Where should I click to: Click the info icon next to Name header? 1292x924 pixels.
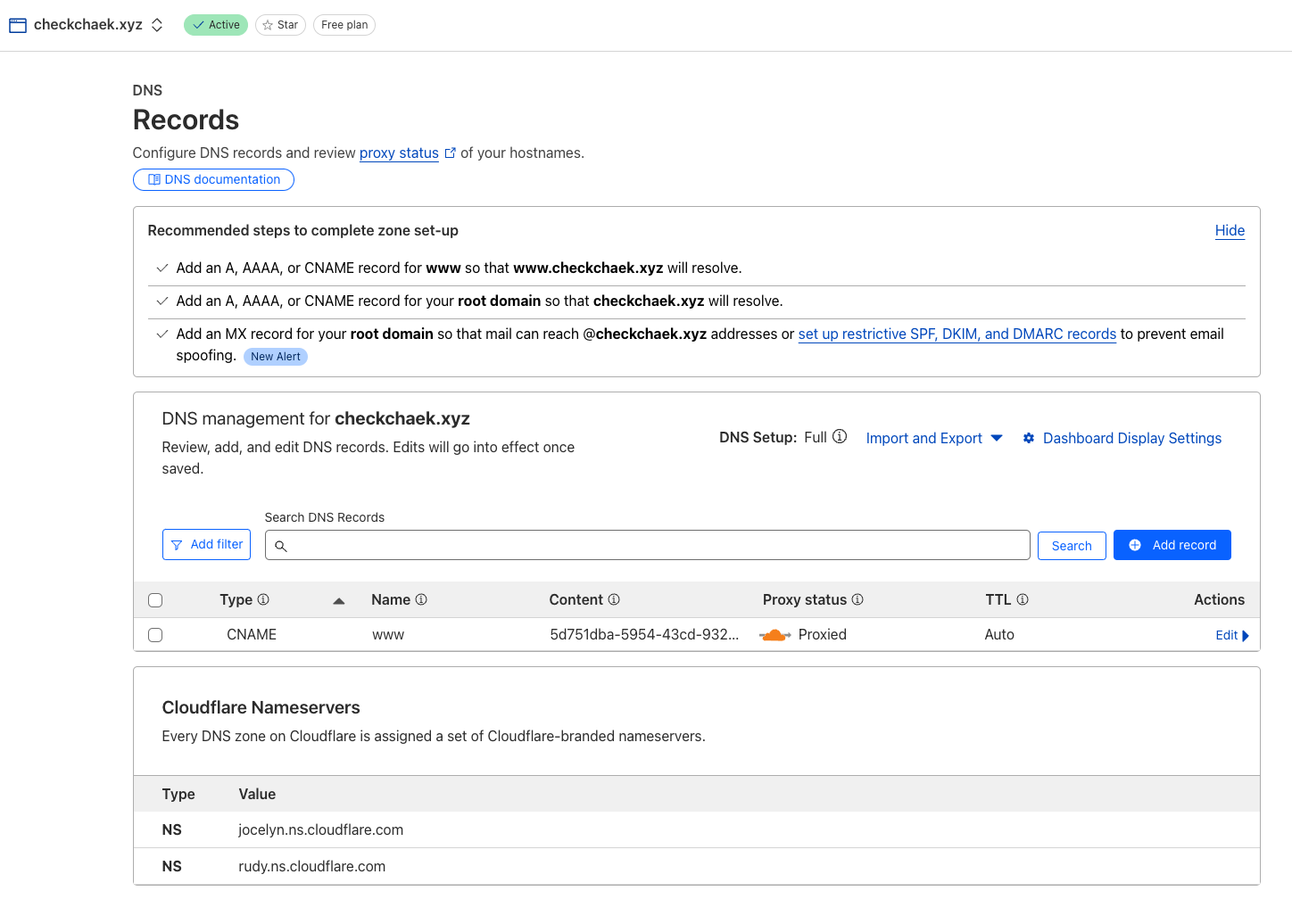[x=421, y=599]
